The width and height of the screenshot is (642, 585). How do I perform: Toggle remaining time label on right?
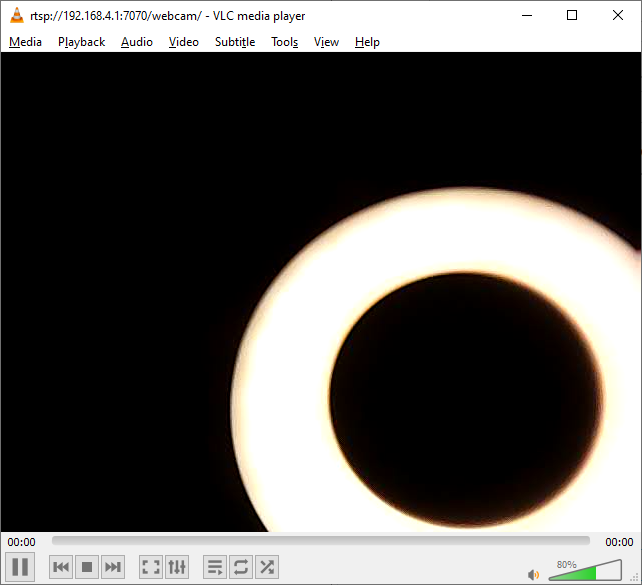619,542
